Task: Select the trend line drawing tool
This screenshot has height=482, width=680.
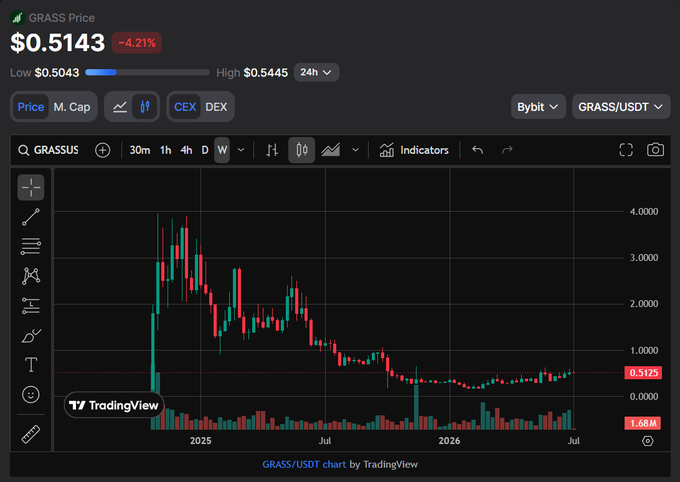Action: 31,217
